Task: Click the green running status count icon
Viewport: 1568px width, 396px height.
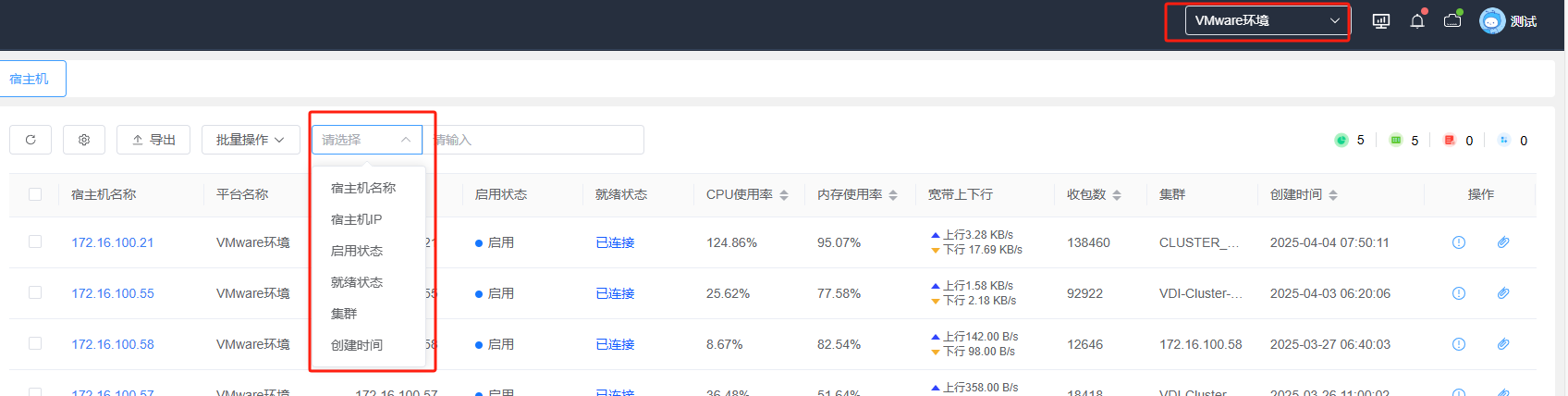Action: (x=1341, y=140)
